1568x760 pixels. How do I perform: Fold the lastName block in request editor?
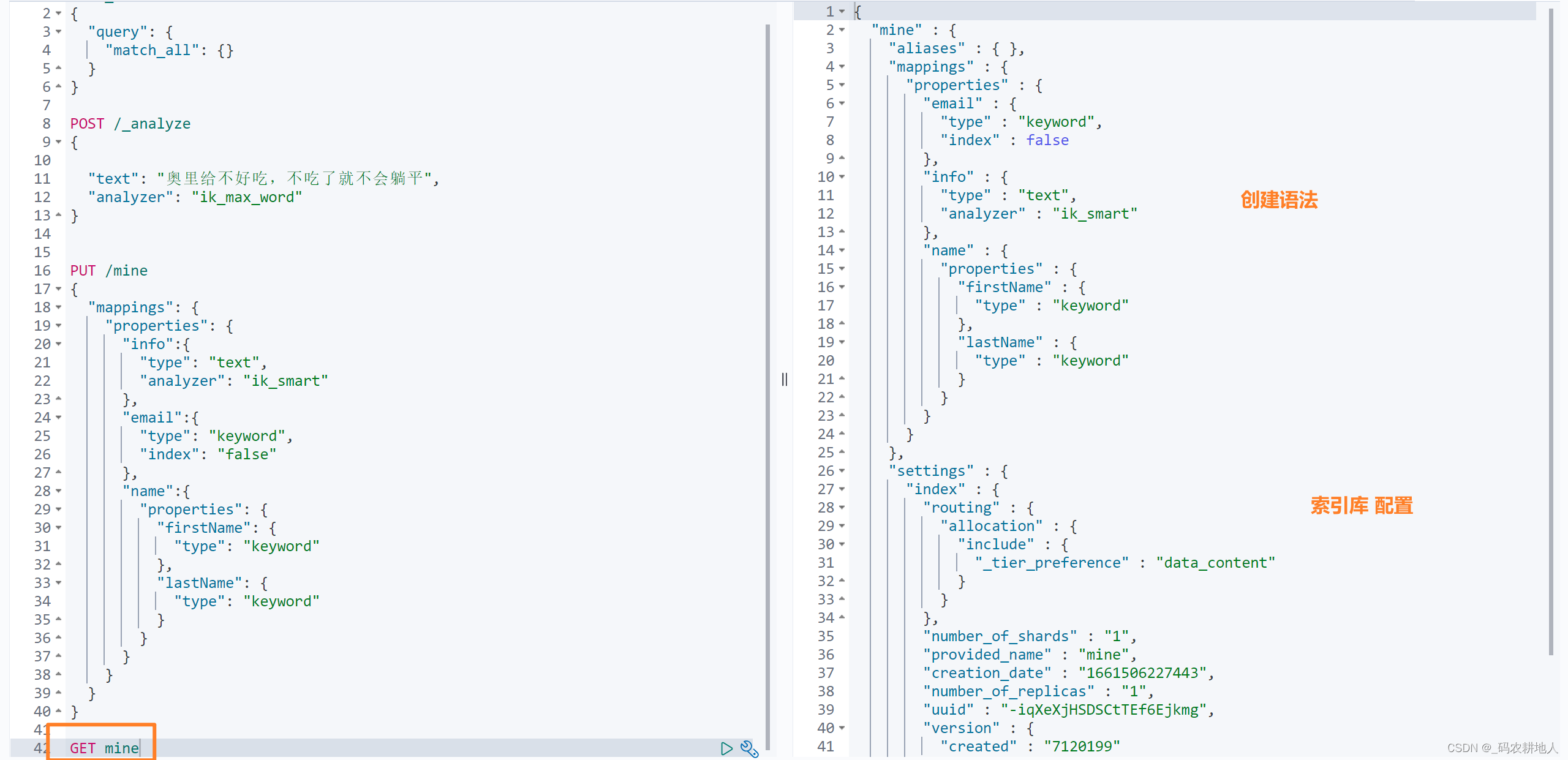(x=59, y=583)
